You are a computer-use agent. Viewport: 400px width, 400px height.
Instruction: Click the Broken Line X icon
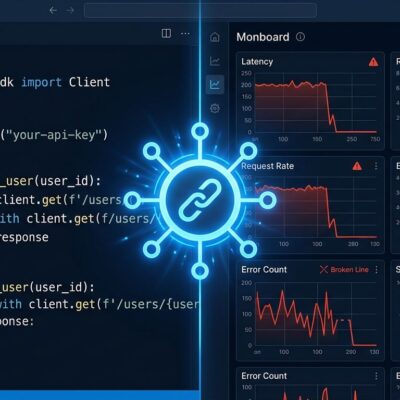point(324,269)
